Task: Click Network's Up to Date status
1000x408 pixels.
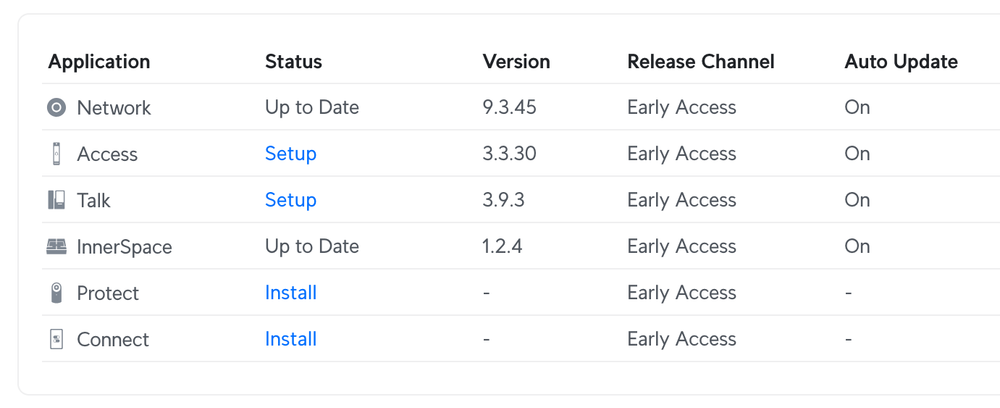Action: pyautogui.click(x=311, y=108)
